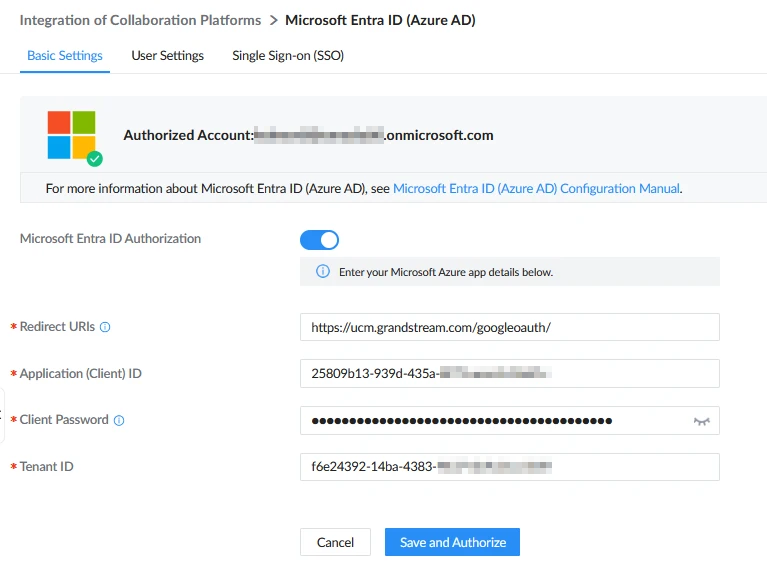Click the Redirect URIs info icon
This screenshot has height=572, width=767.
coord(105,327)
